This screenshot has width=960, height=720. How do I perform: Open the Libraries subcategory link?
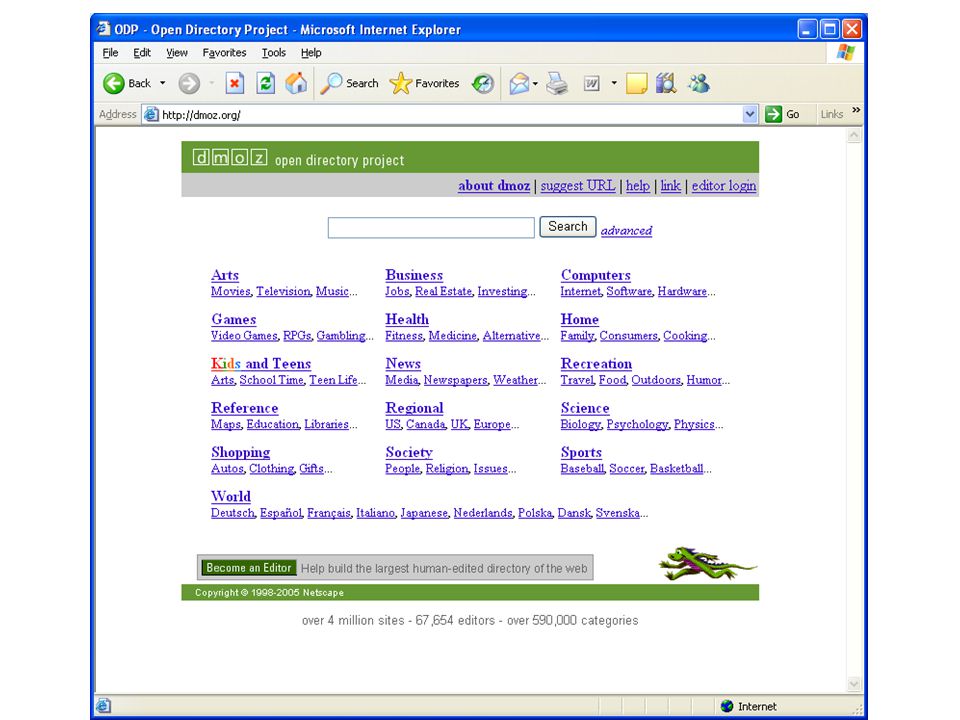coord(326,424)
